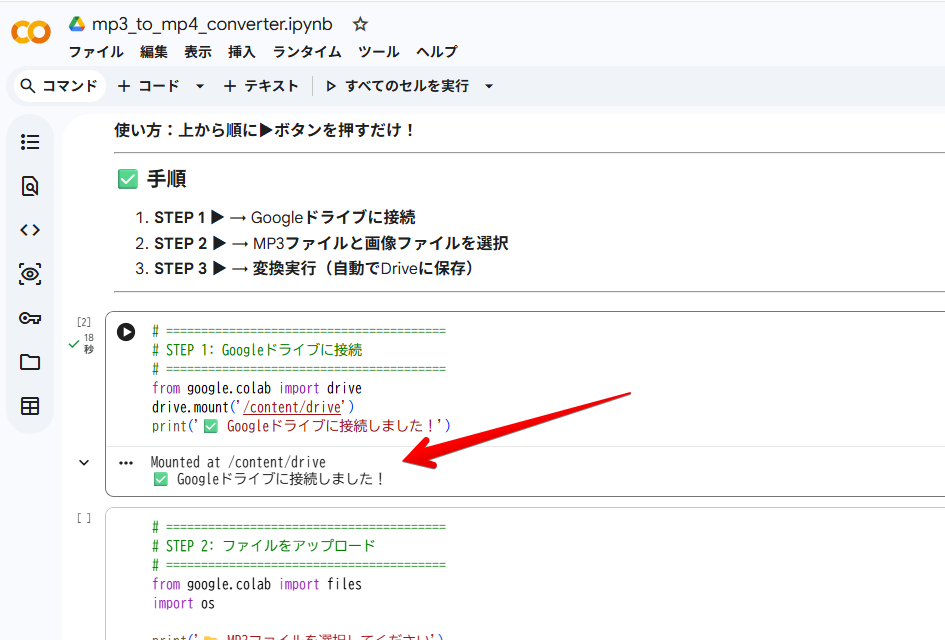Click '# STEP 1: Googleドライブに接続' comment
Screen dimensions: 945x640
pyautogui.click(x=257, y=350)
